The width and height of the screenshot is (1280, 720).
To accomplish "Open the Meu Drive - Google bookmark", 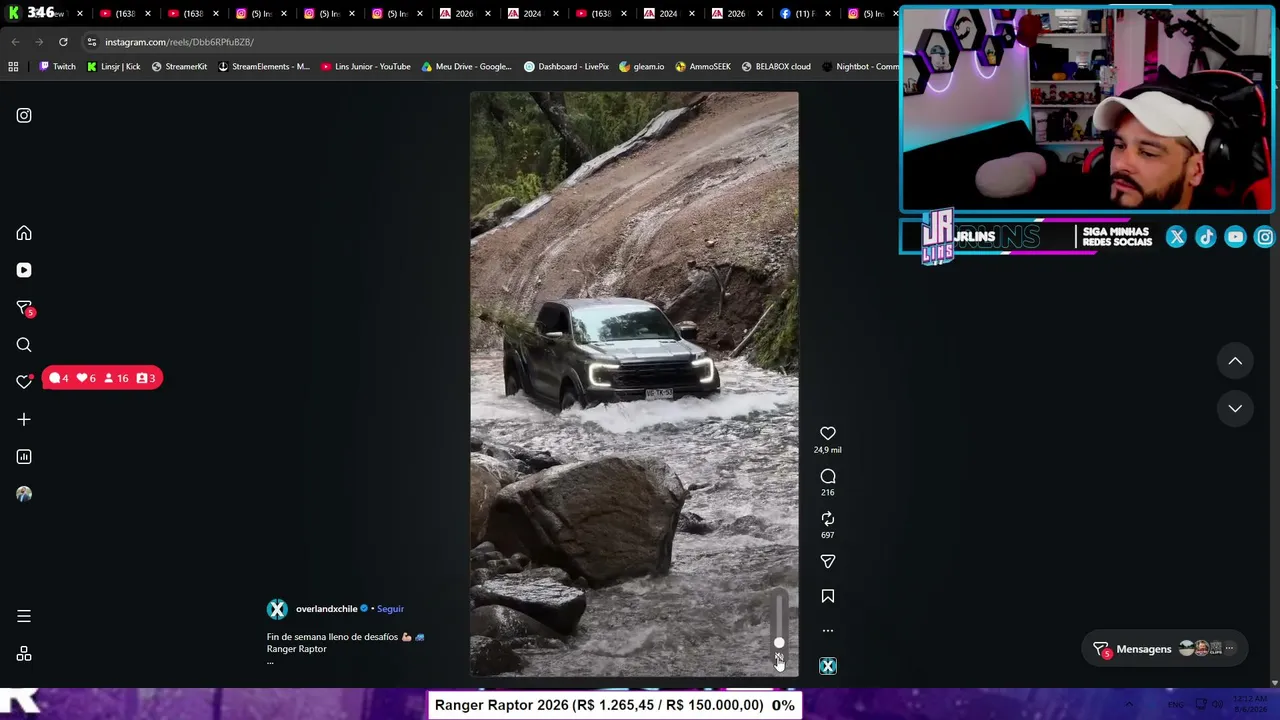I will click(x=467, y=67).
